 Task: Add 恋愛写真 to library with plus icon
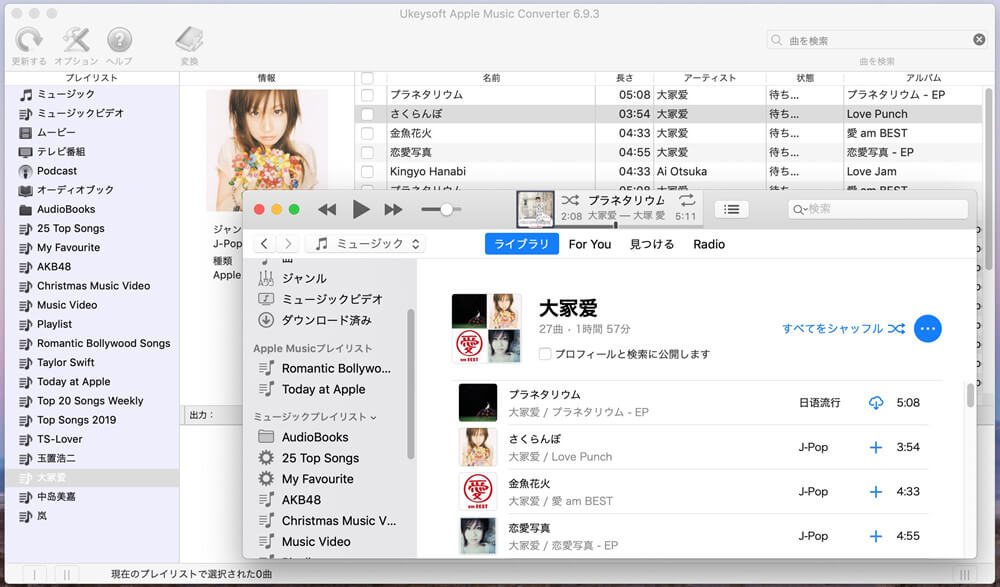coord(876,537)
